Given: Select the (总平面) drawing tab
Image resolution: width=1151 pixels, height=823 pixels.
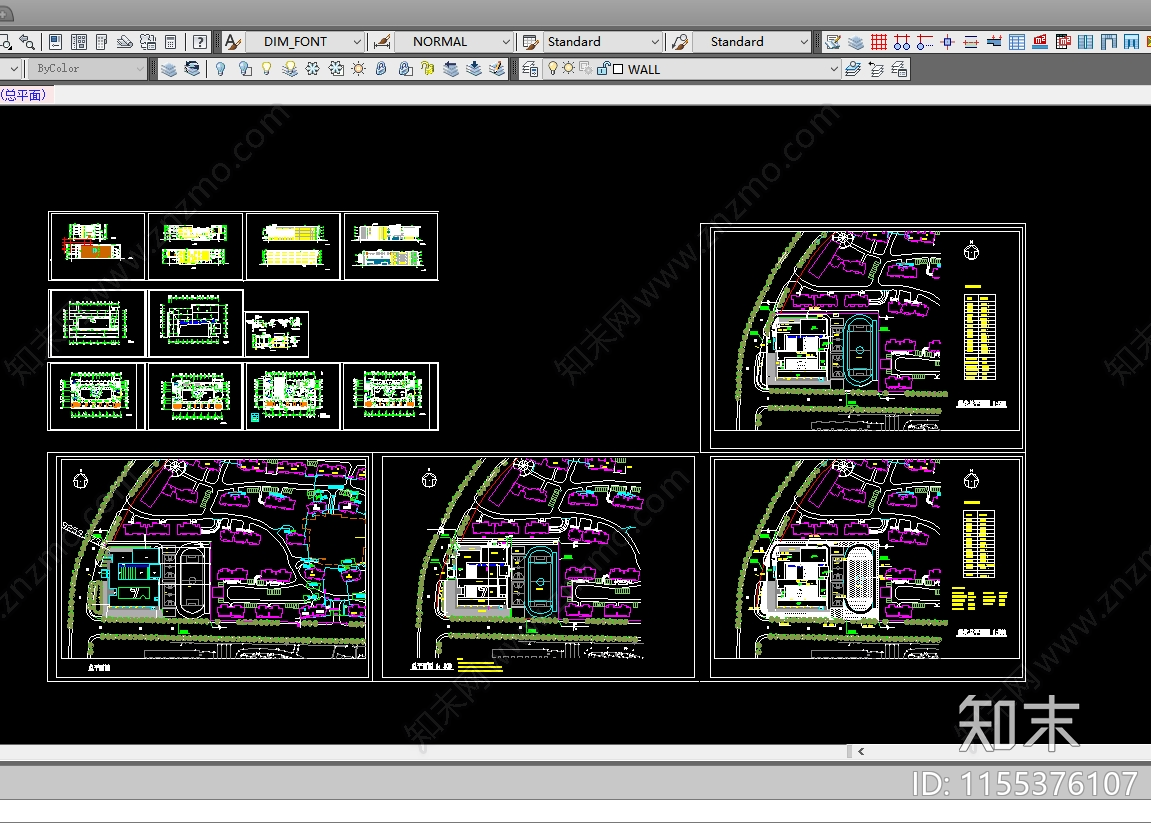Looking at the screenshot, I should [x=24, y=95].
